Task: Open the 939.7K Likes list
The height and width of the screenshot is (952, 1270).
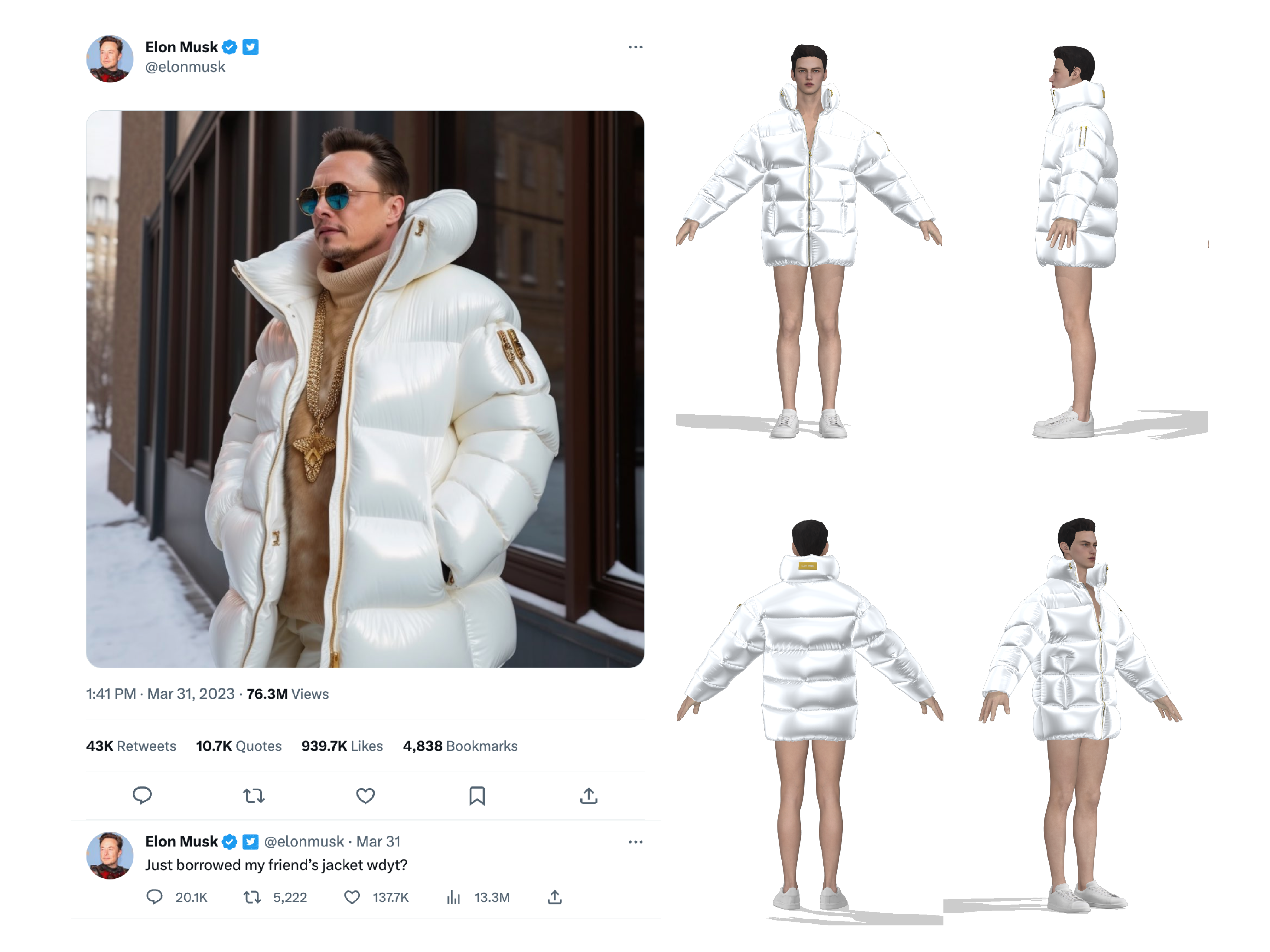Action: pos(342,746)
